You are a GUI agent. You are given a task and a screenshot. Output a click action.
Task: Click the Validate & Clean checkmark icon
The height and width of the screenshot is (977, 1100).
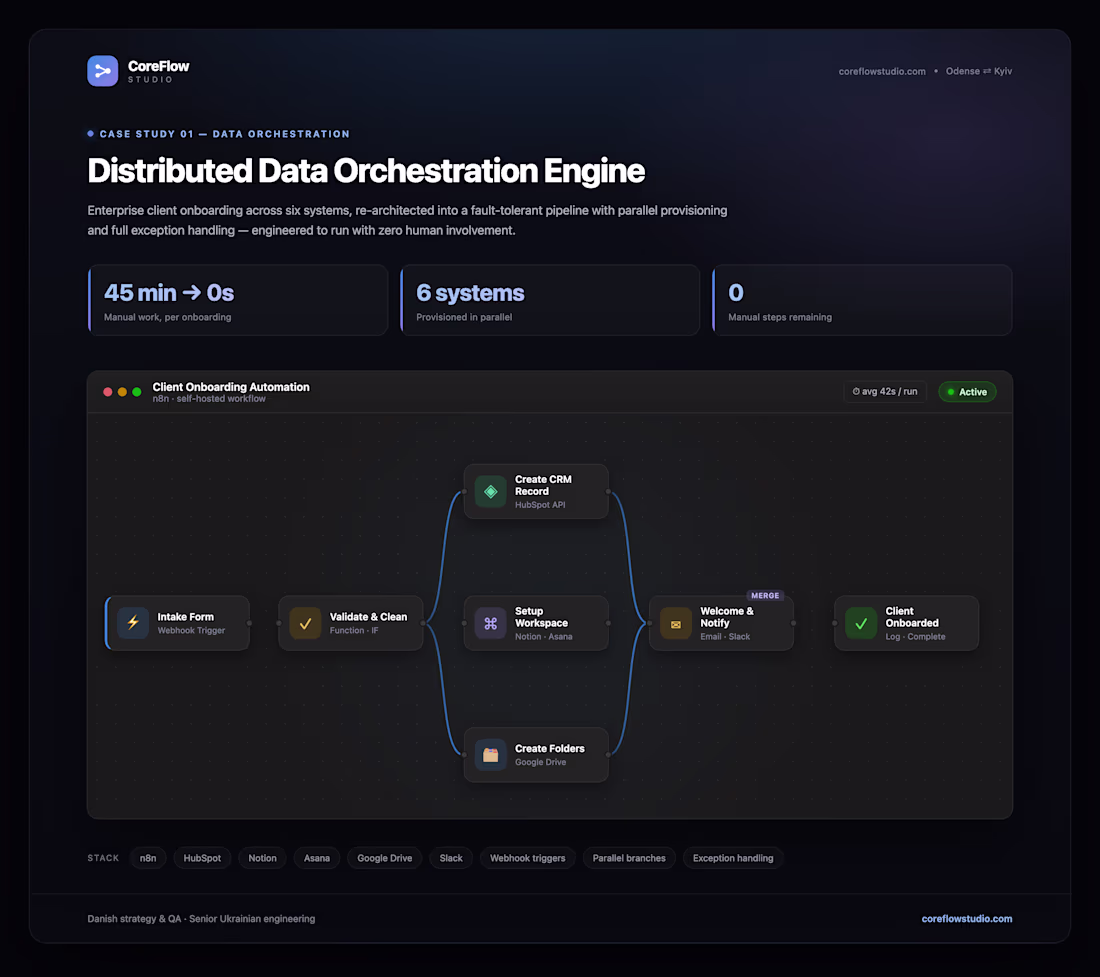point(305,623)
